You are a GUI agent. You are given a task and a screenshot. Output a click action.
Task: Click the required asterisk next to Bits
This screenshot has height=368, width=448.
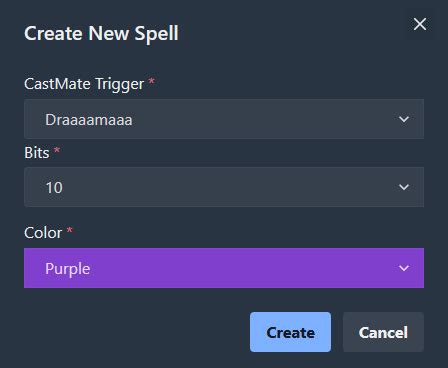[57, 150]
